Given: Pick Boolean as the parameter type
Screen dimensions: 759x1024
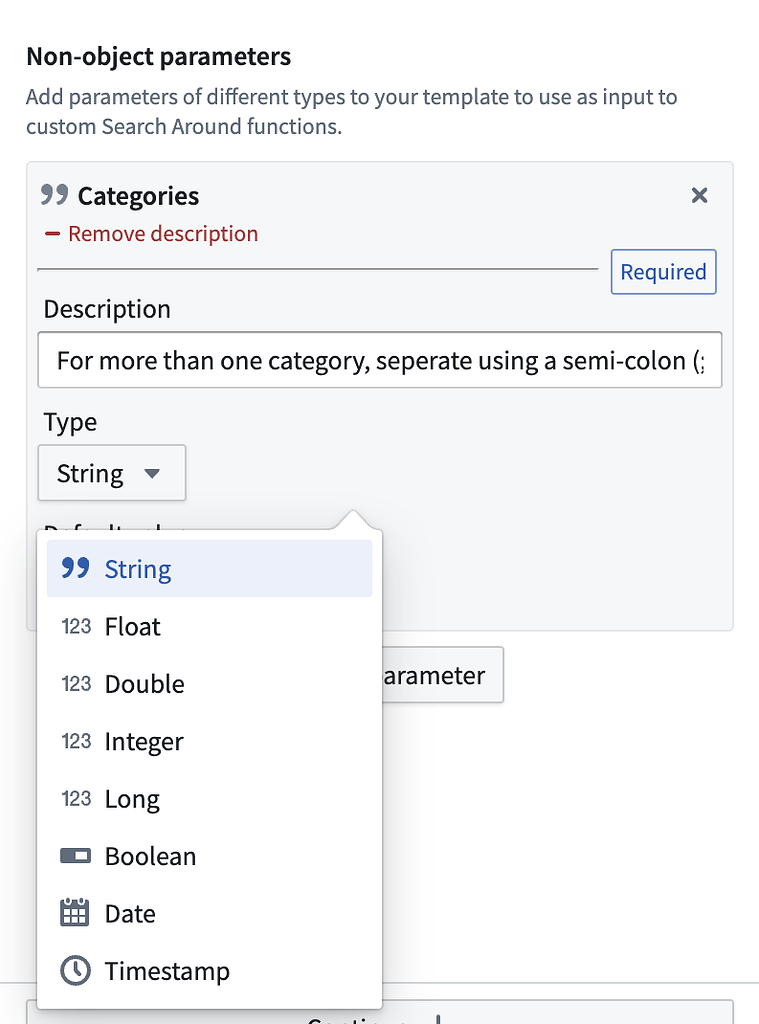Looking at the screenshot, I should [x=150, y=856].
